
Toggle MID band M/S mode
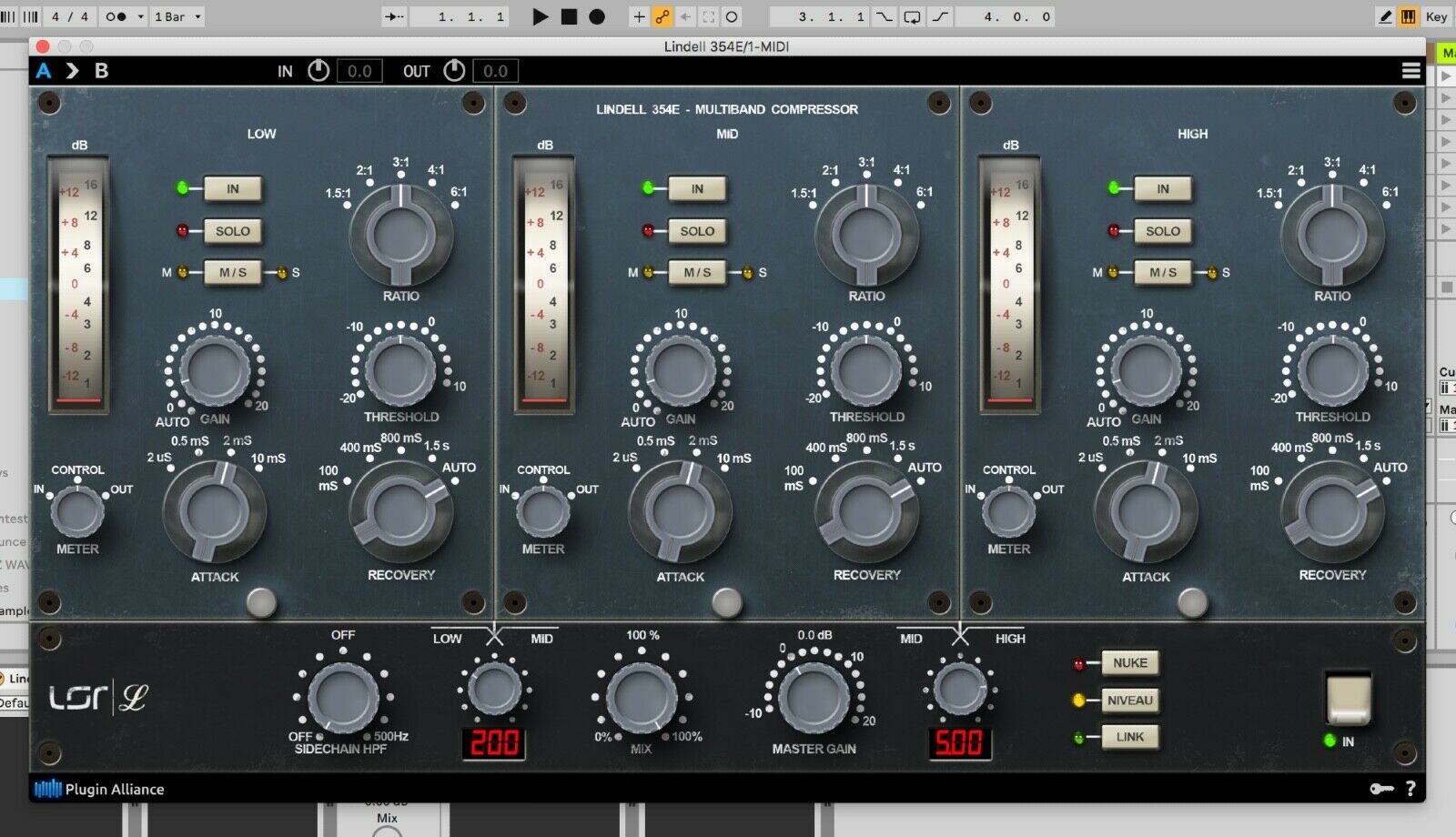click(698, 272)
